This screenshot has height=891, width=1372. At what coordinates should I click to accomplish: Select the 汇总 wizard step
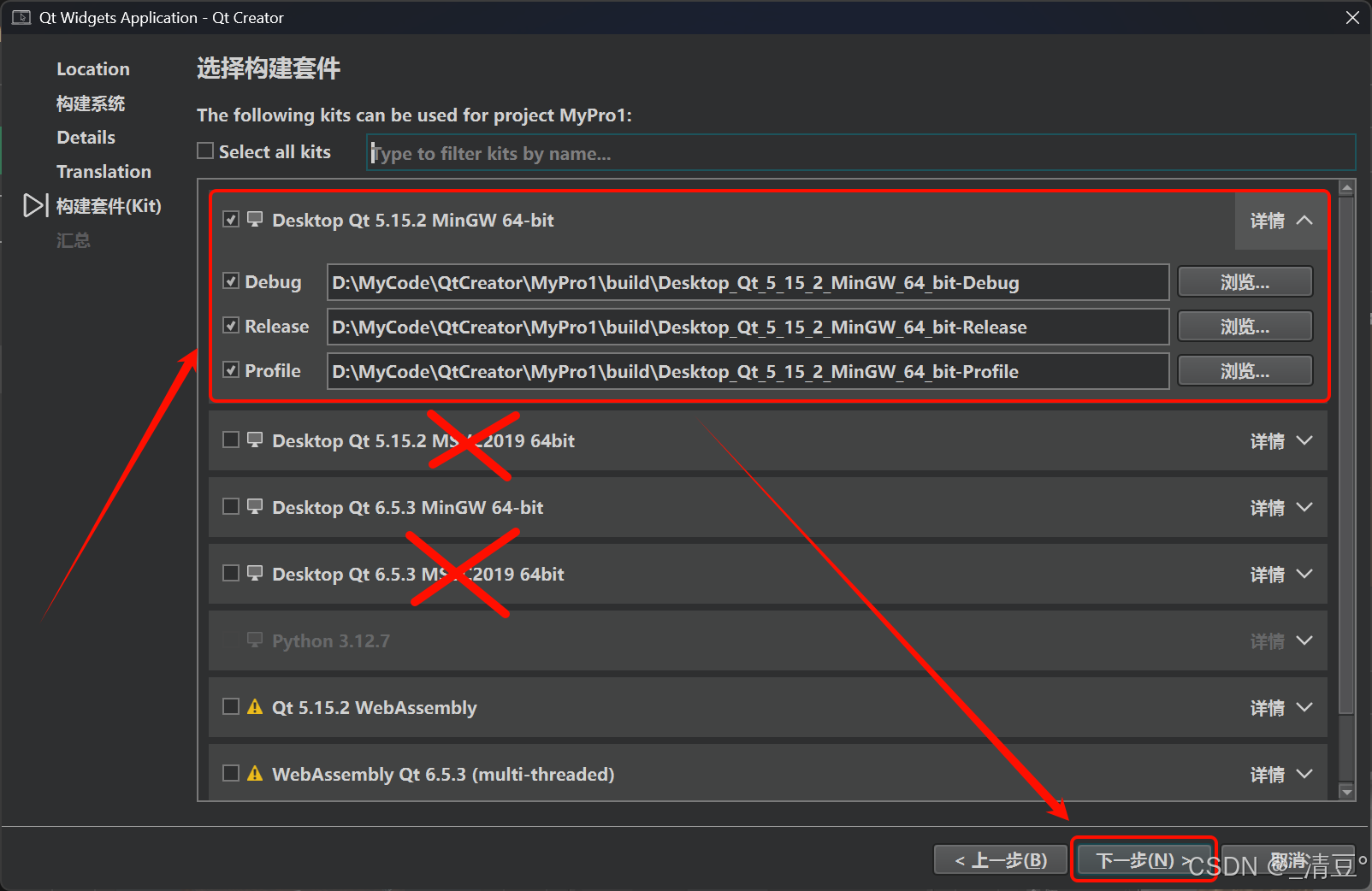(x=74, y=240)
